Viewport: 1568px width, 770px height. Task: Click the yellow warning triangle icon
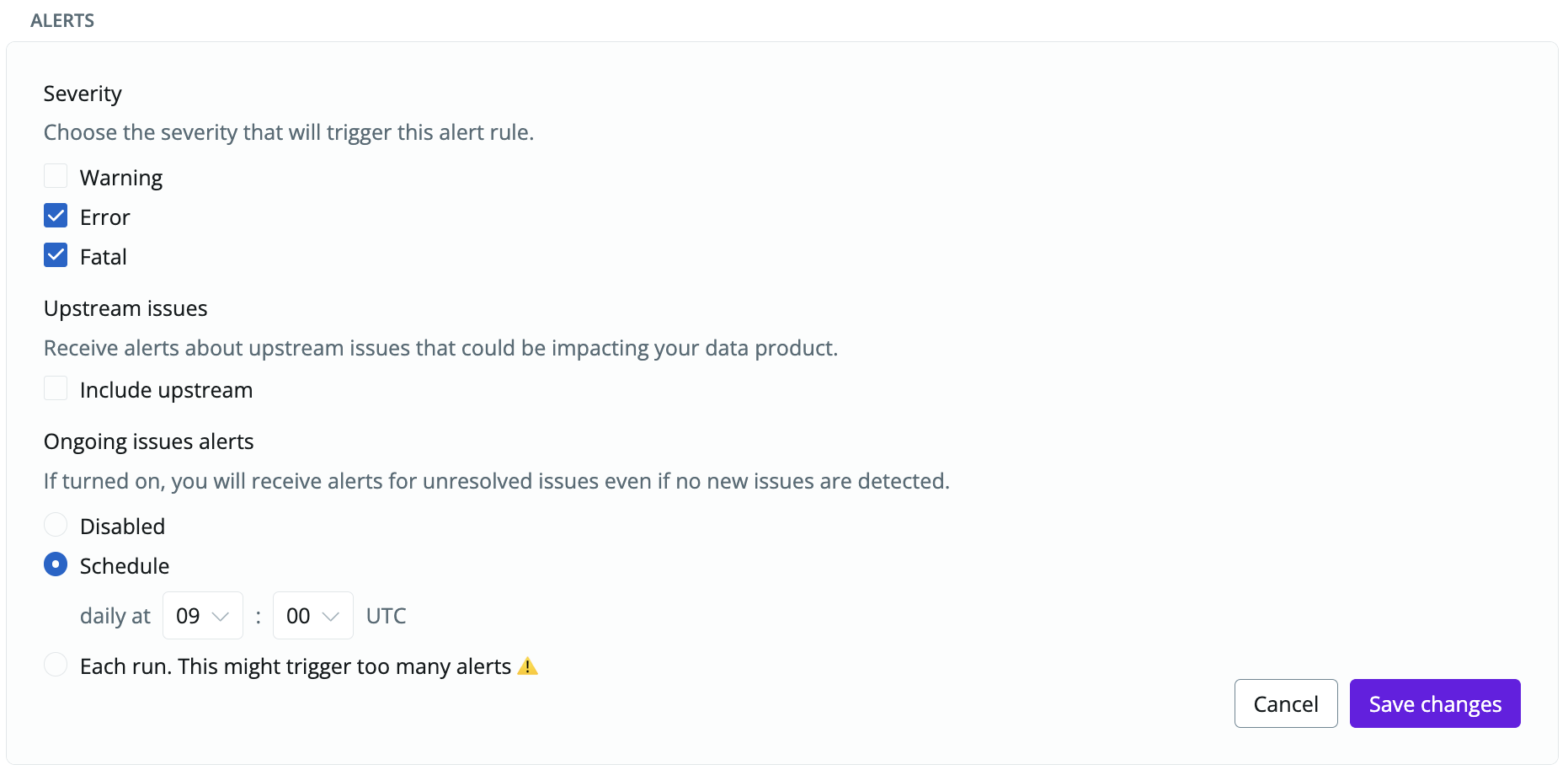tap(528, 666)
